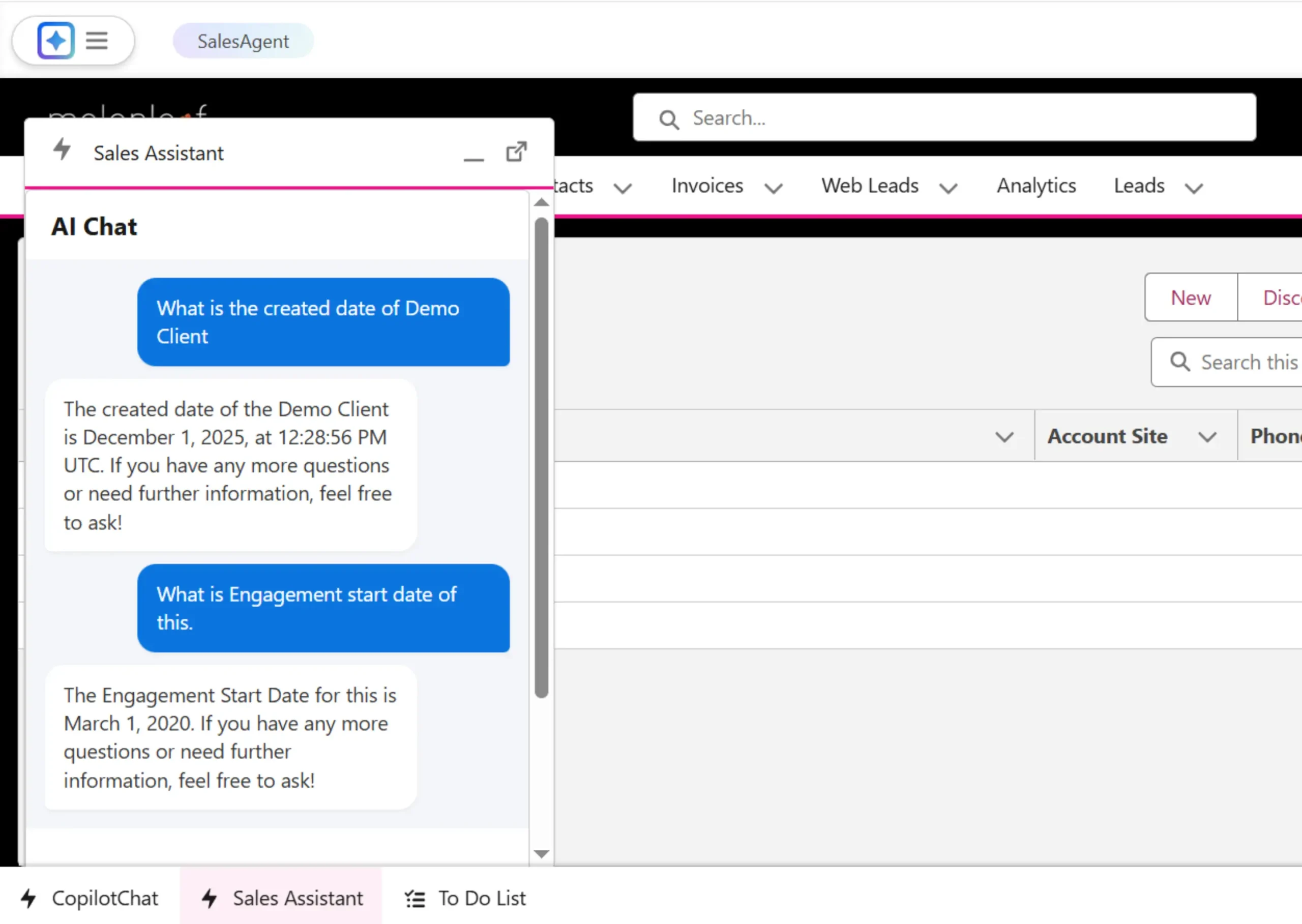Expand the Invoices dropdown chevron
This screenshot has width=1302, height=924.
[774, 188]
